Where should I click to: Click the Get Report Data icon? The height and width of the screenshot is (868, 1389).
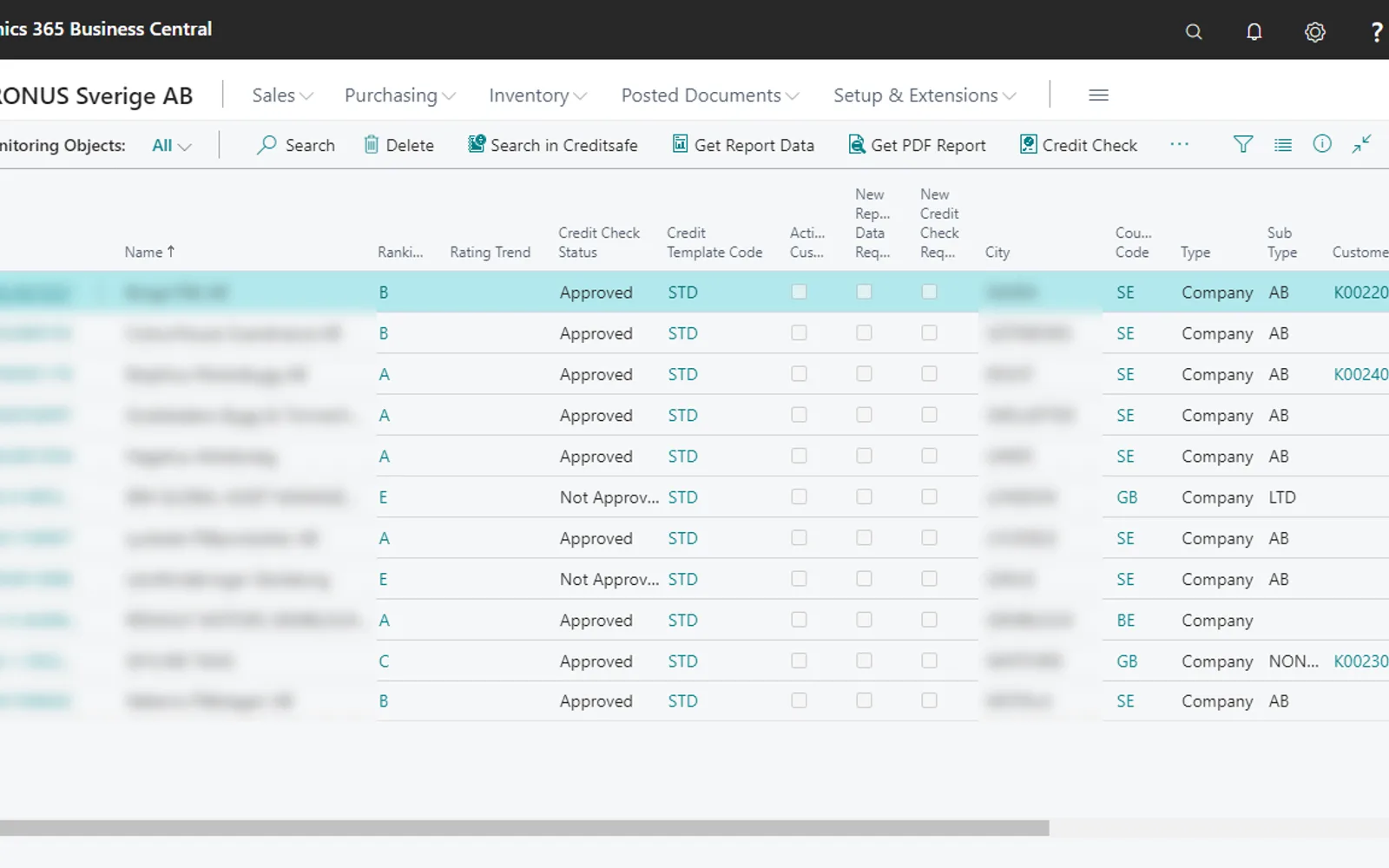pos(681,144)
